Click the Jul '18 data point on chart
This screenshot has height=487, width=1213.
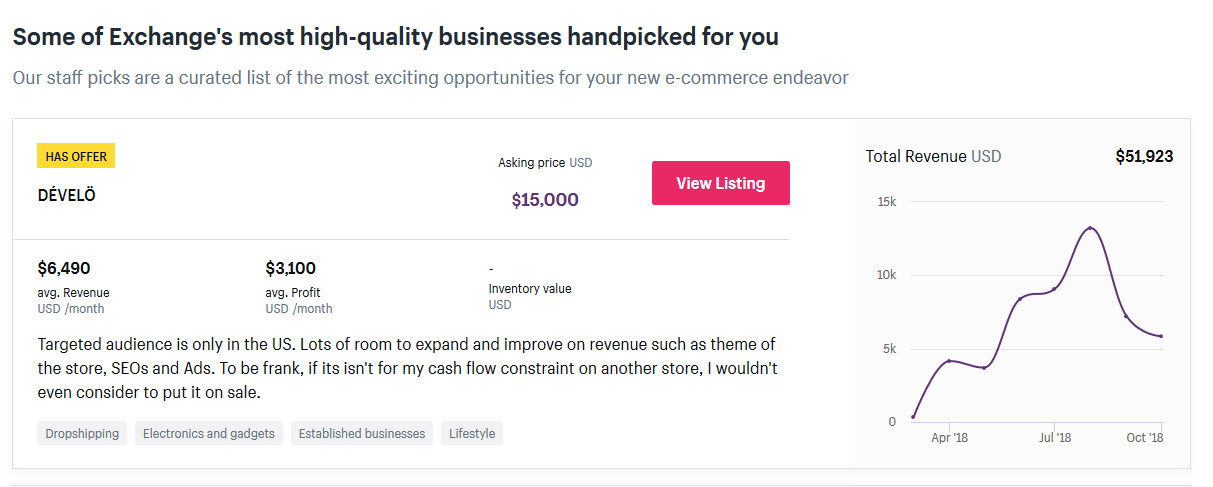(x=1055, y=289)
